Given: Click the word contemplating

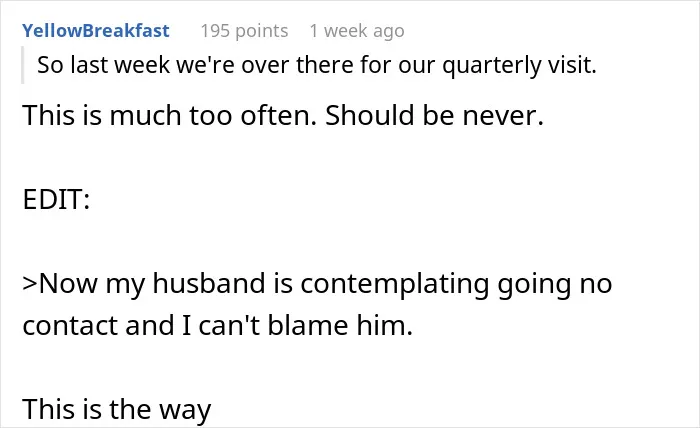Looking at the screenshot, I should pos(395,284).
